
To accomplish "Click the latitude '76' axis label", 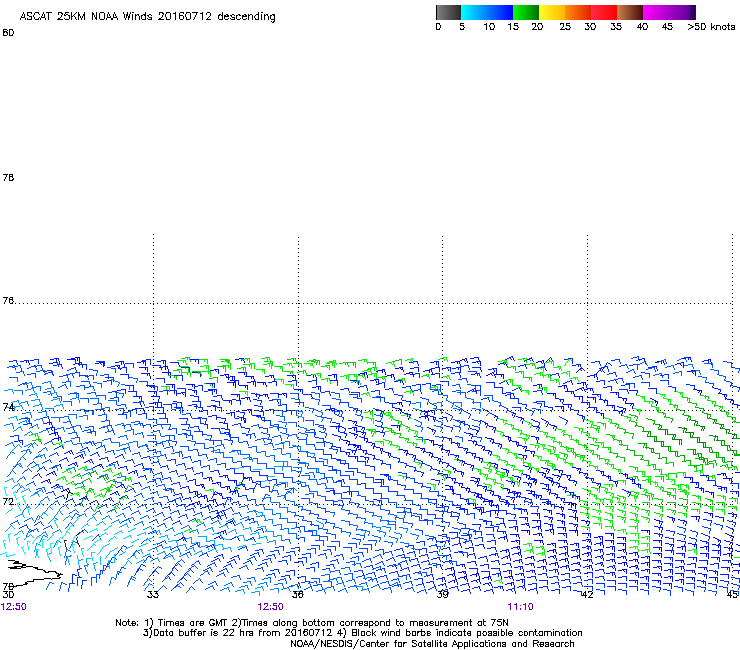I will (8, 300).
